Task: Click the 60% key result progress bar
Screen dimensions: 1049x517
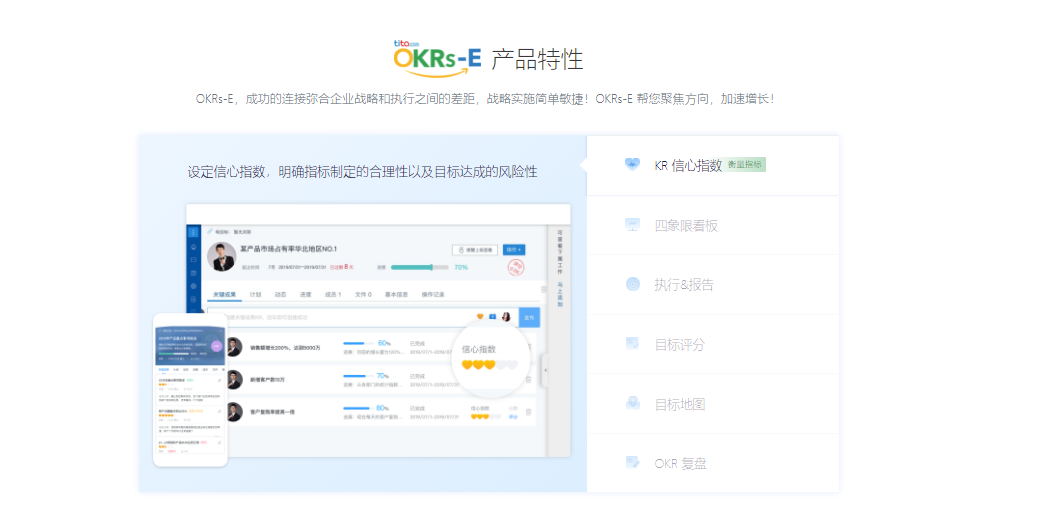Action: coord(359,343)
